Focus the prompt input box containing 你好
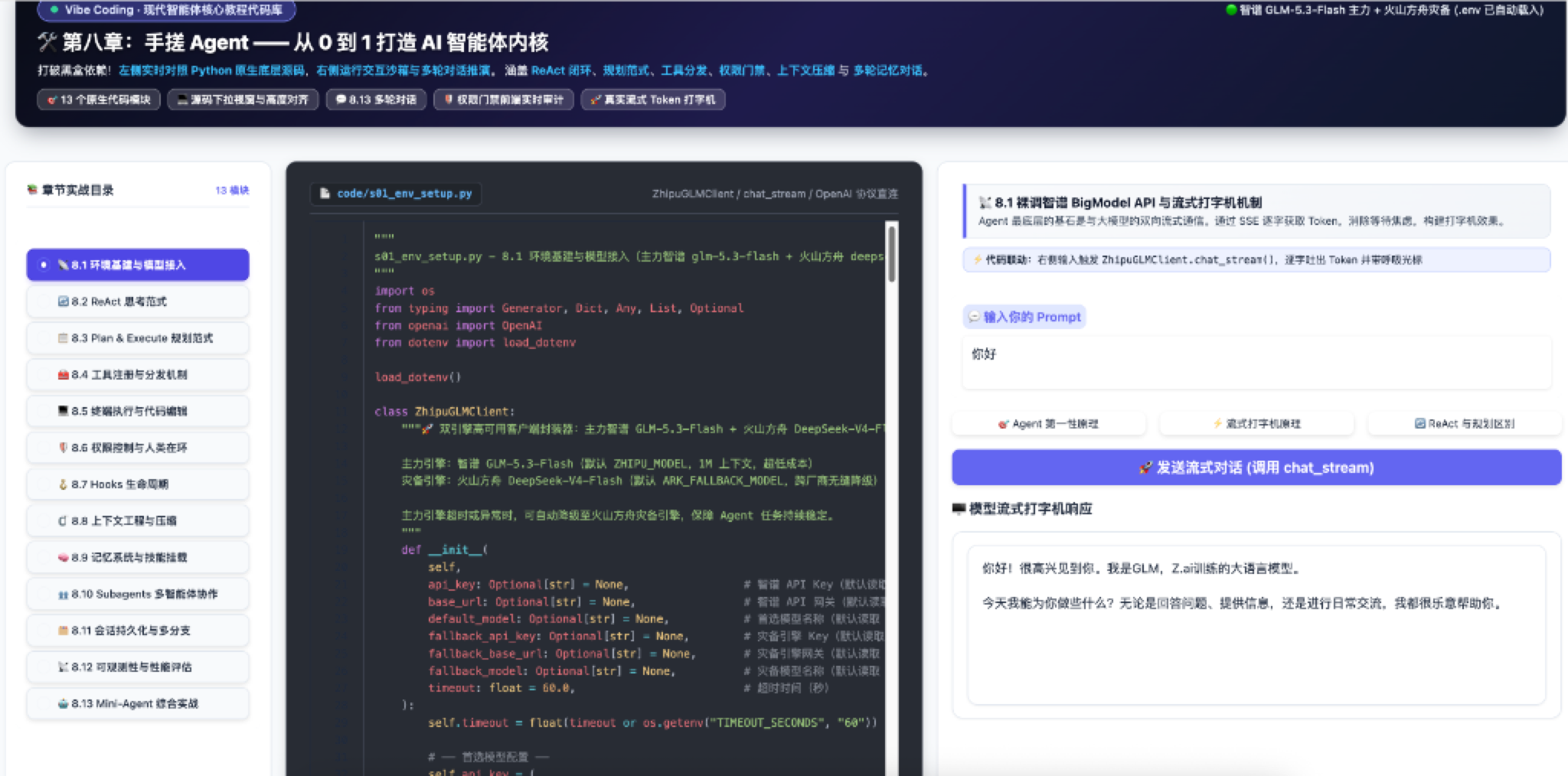This screenshot has width=1568, height=776. click(1256, 364)
